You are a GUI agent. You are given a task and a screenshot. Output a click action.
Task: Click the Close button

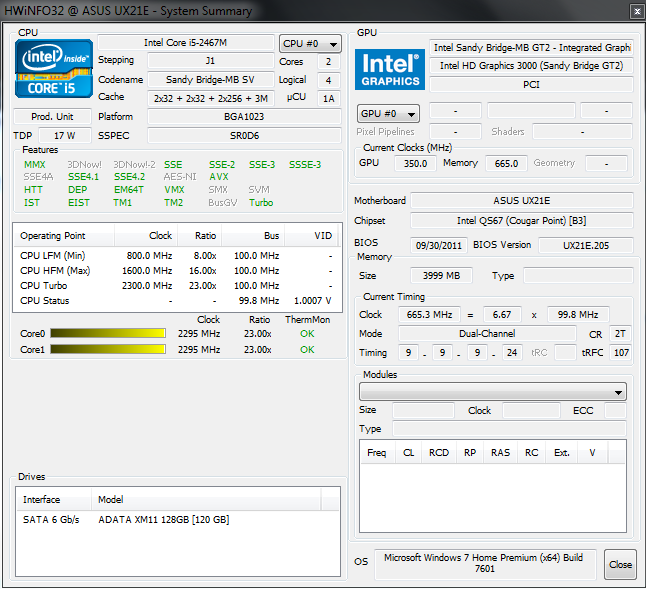620,564
